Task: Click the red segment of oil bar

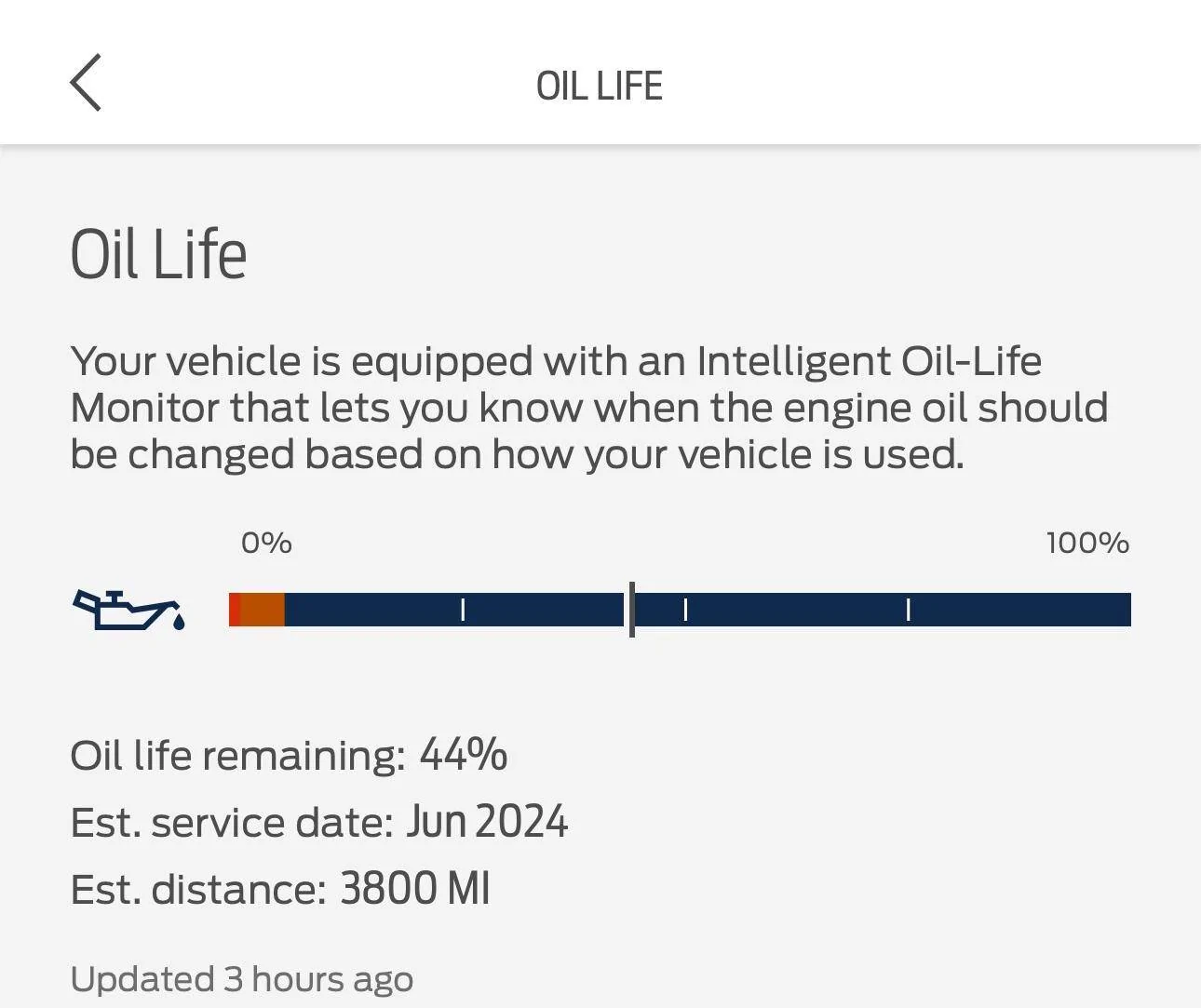Action: click(235, 610)
